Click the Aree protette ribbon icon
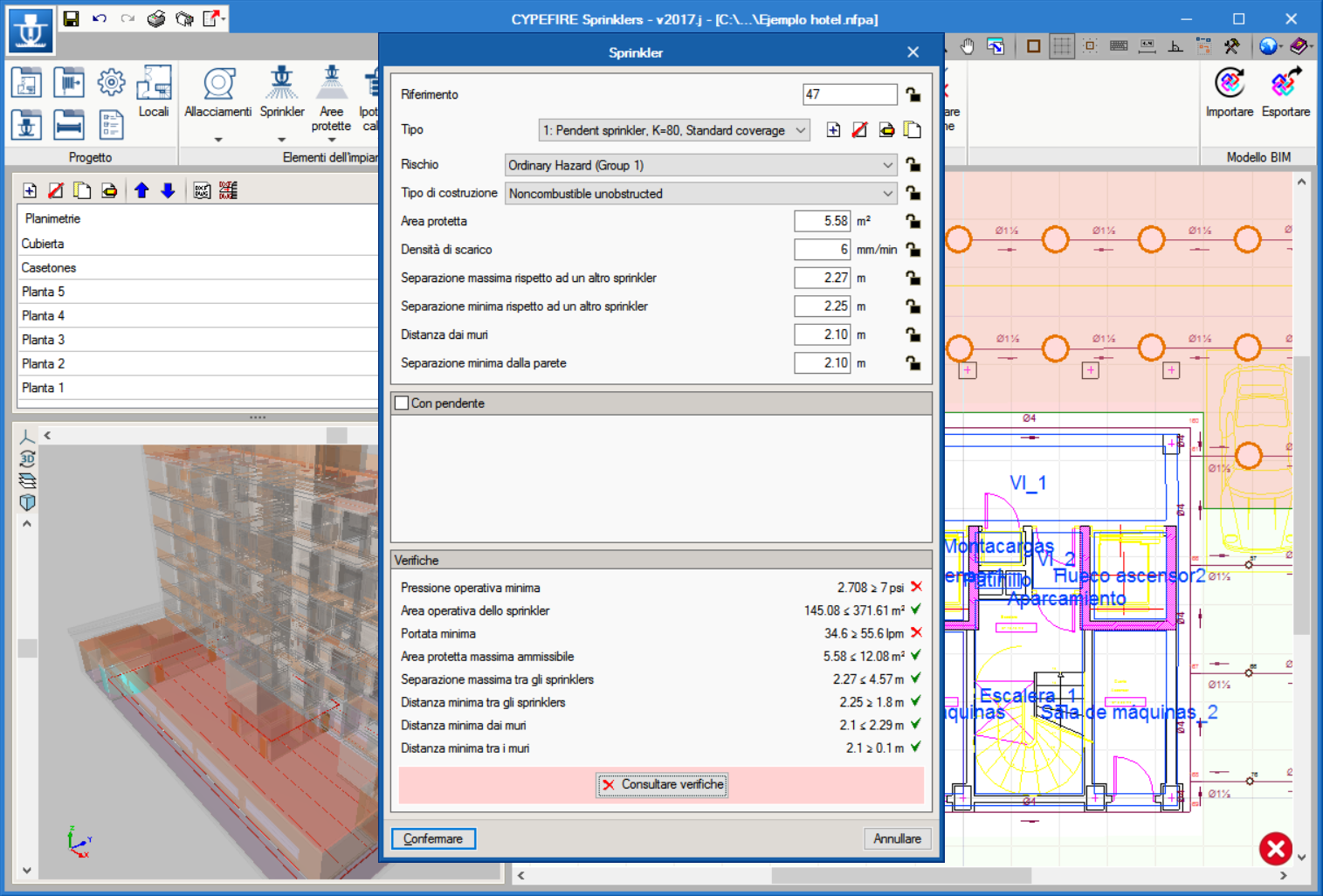 (332, 84)
